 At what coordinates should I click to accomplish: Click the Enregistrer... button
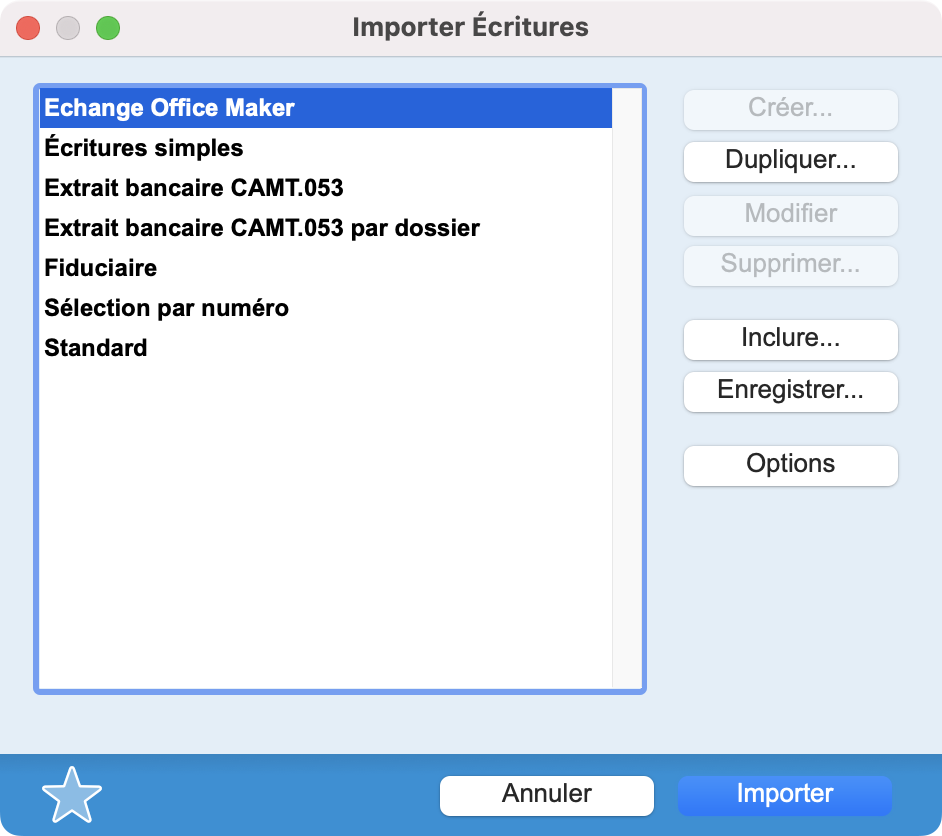(791, 392)
